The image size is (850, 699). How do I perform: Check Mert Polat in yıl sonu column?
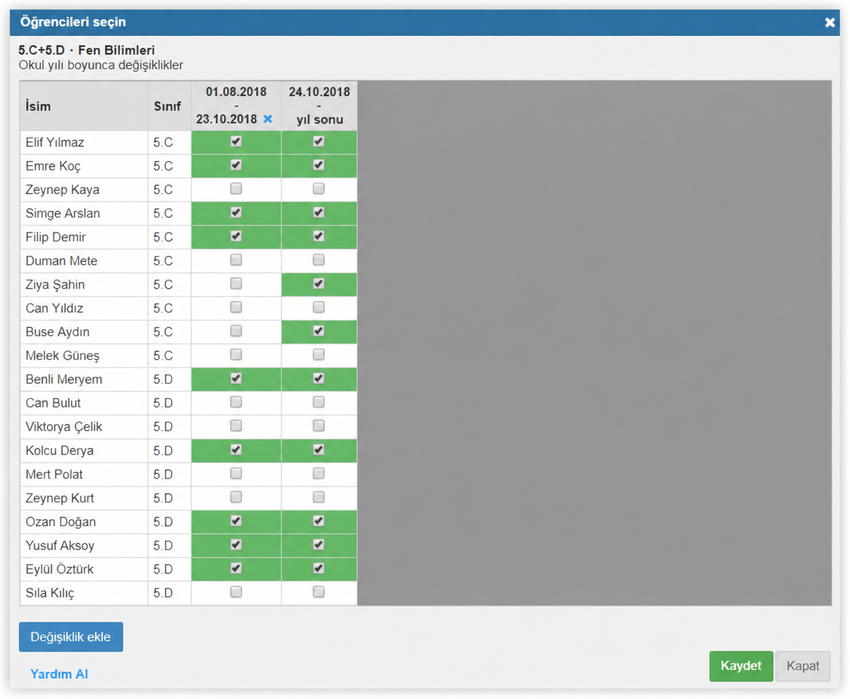[x=319, y=473]
